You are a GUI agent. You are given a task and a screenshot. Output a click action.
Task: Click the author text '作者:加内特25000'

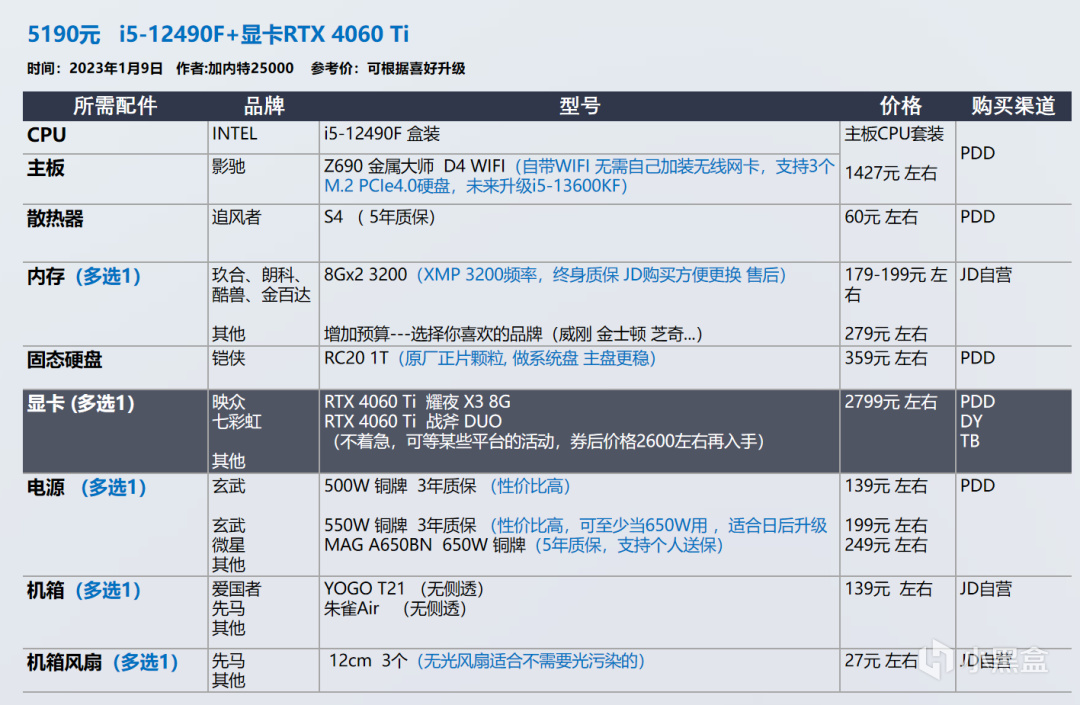(x=235, y=68)
